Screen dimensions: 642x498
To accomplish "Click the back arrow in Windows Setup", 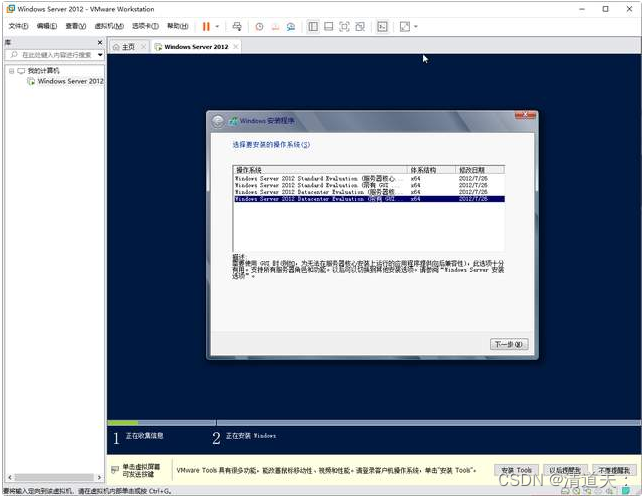I will pos(218,121).
